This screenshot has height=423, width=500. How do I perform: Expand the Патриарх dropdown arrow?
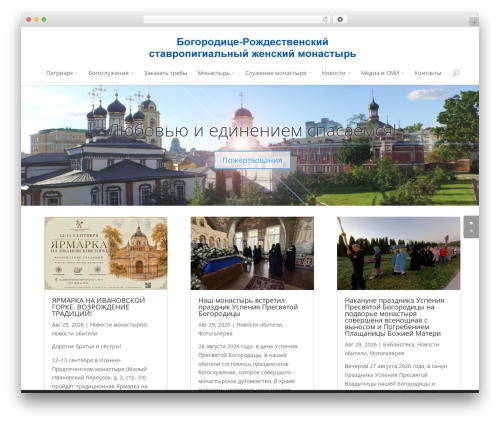[77, 73]
